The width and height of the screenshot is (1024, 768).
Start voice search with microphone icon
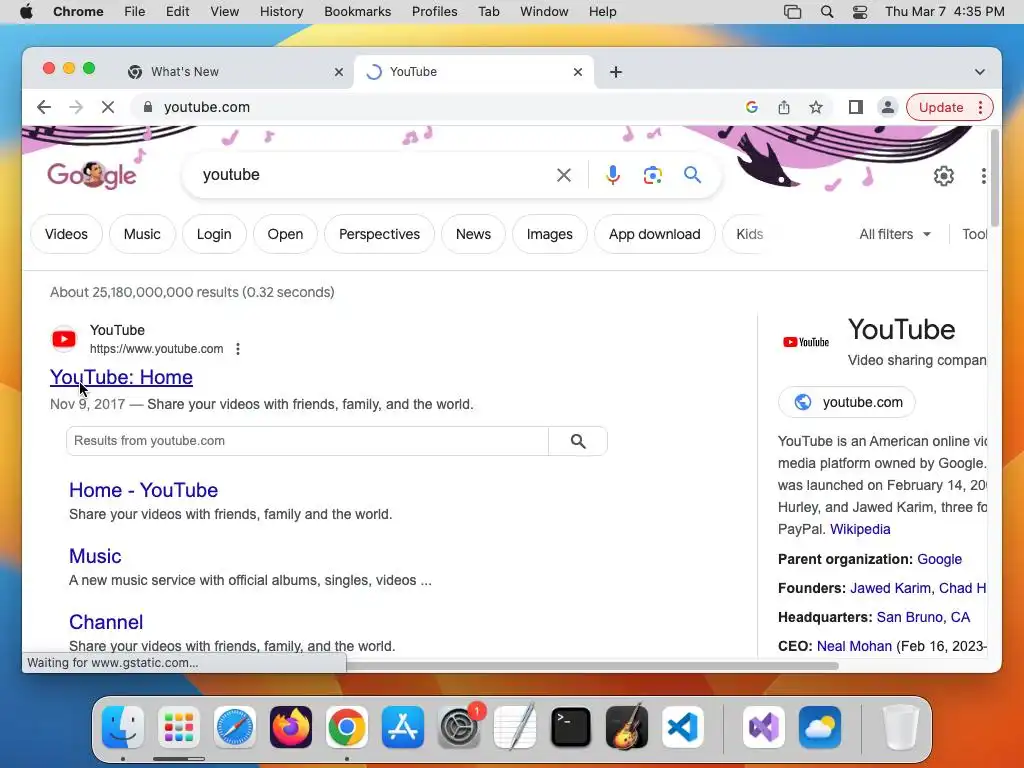613,175
